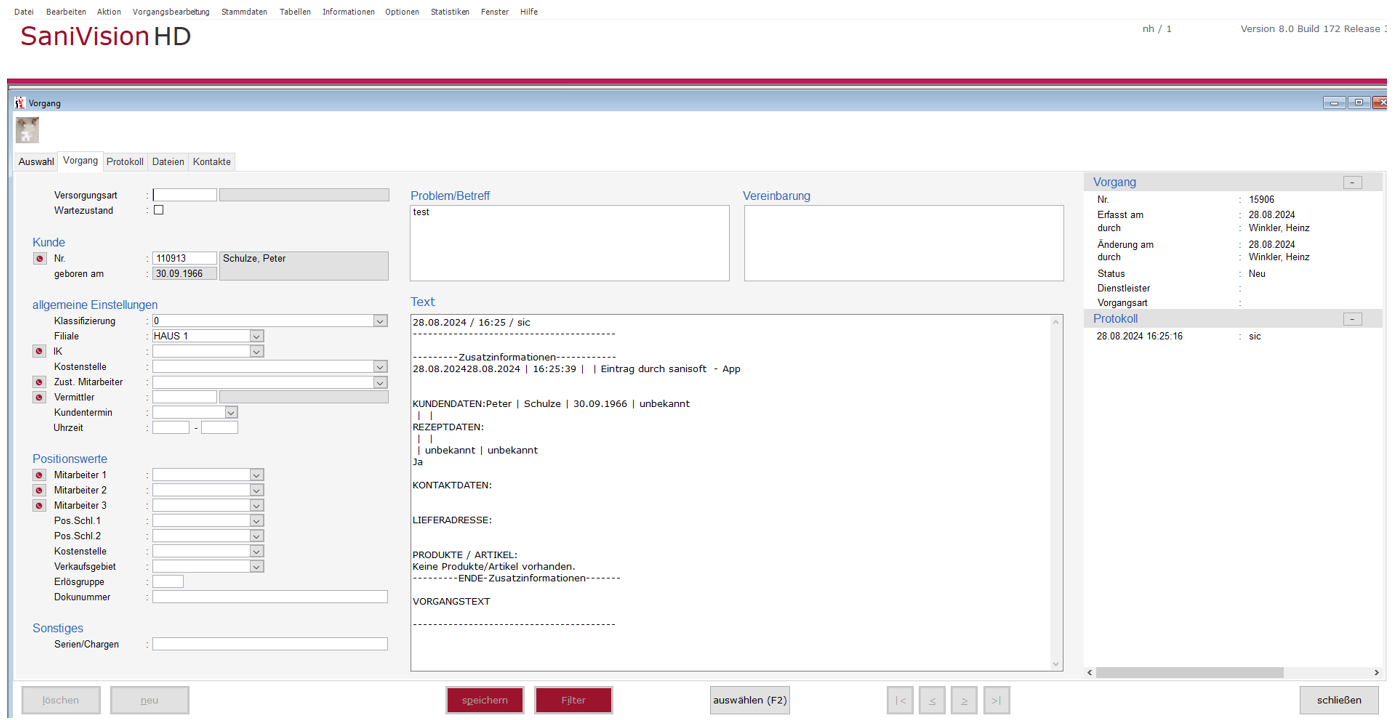This screenshot has width=1394, height=720.
Task: Open the Filiale dropdown showing HAUS 1
Action: point(257,336)
